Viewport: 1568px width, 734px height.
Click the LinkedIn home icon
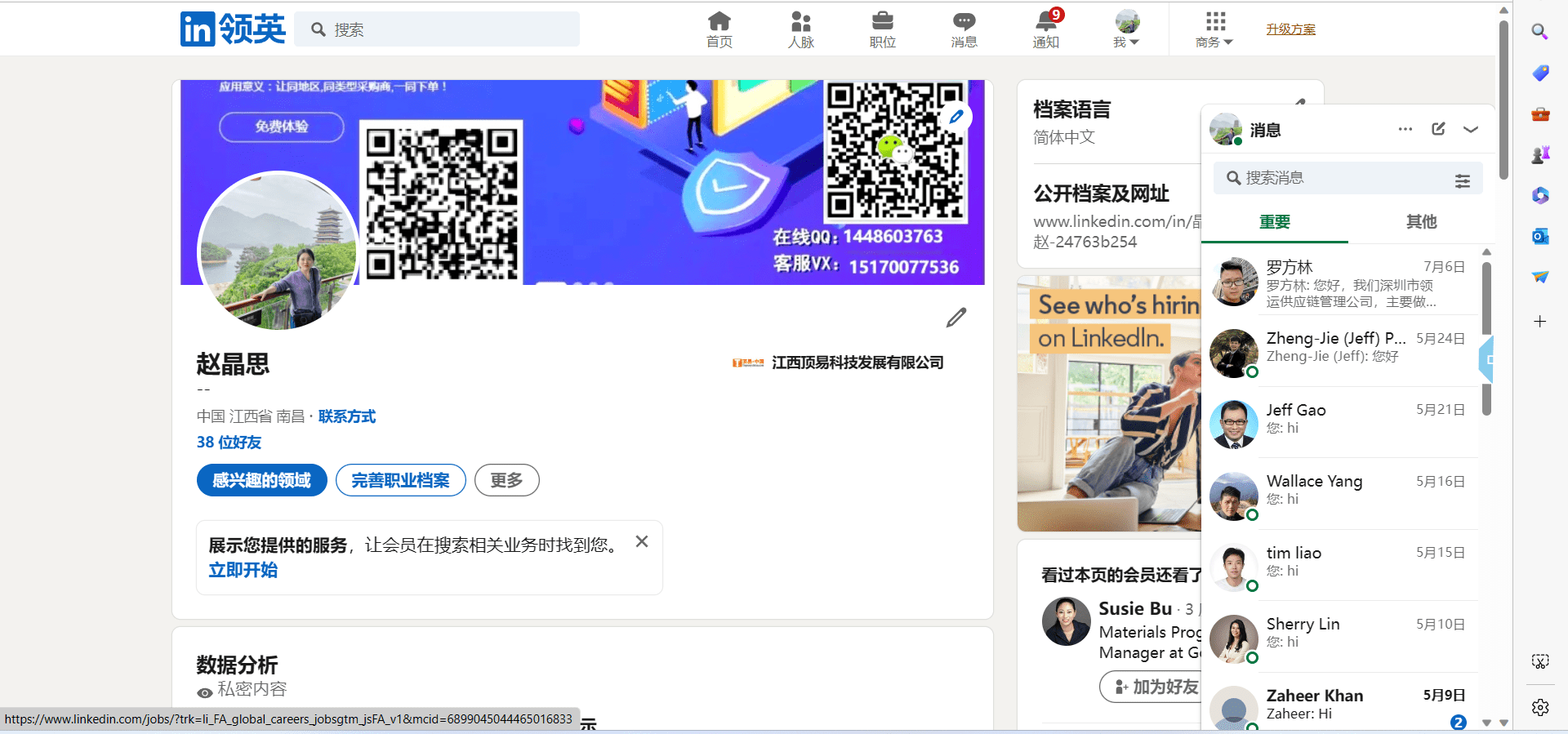[x=719, y=29]
